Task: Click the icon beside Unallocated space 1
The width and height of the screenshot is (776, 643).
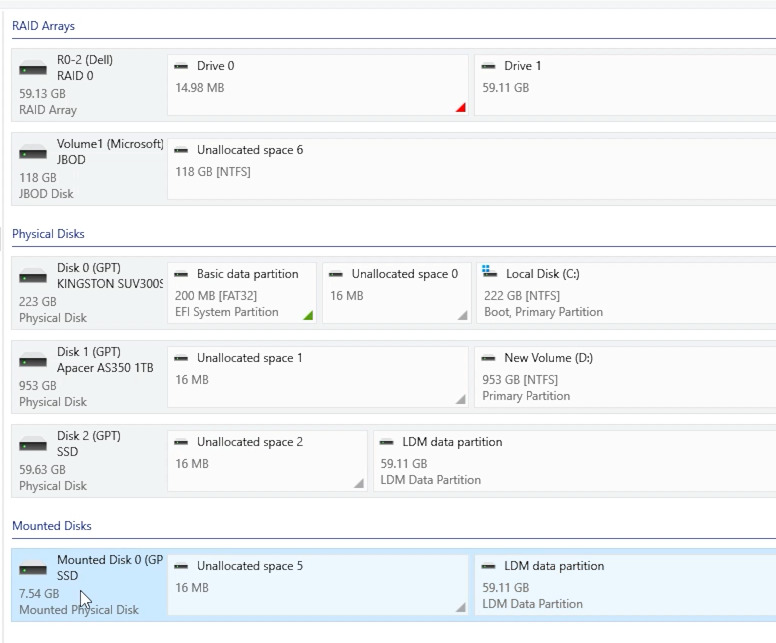Action: click(x=181, y=358)
